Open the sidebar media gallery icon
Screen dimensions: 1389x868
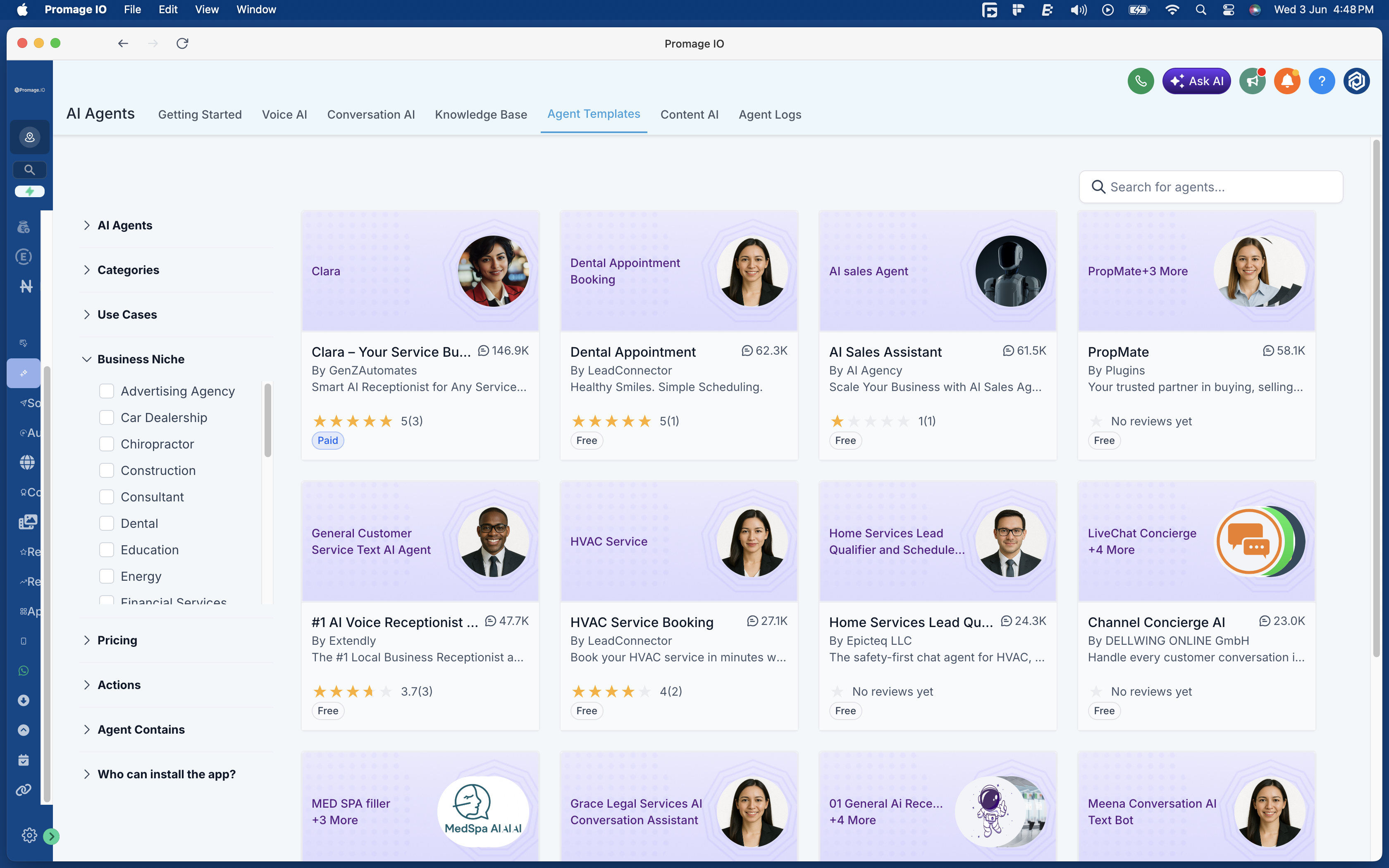28,521
